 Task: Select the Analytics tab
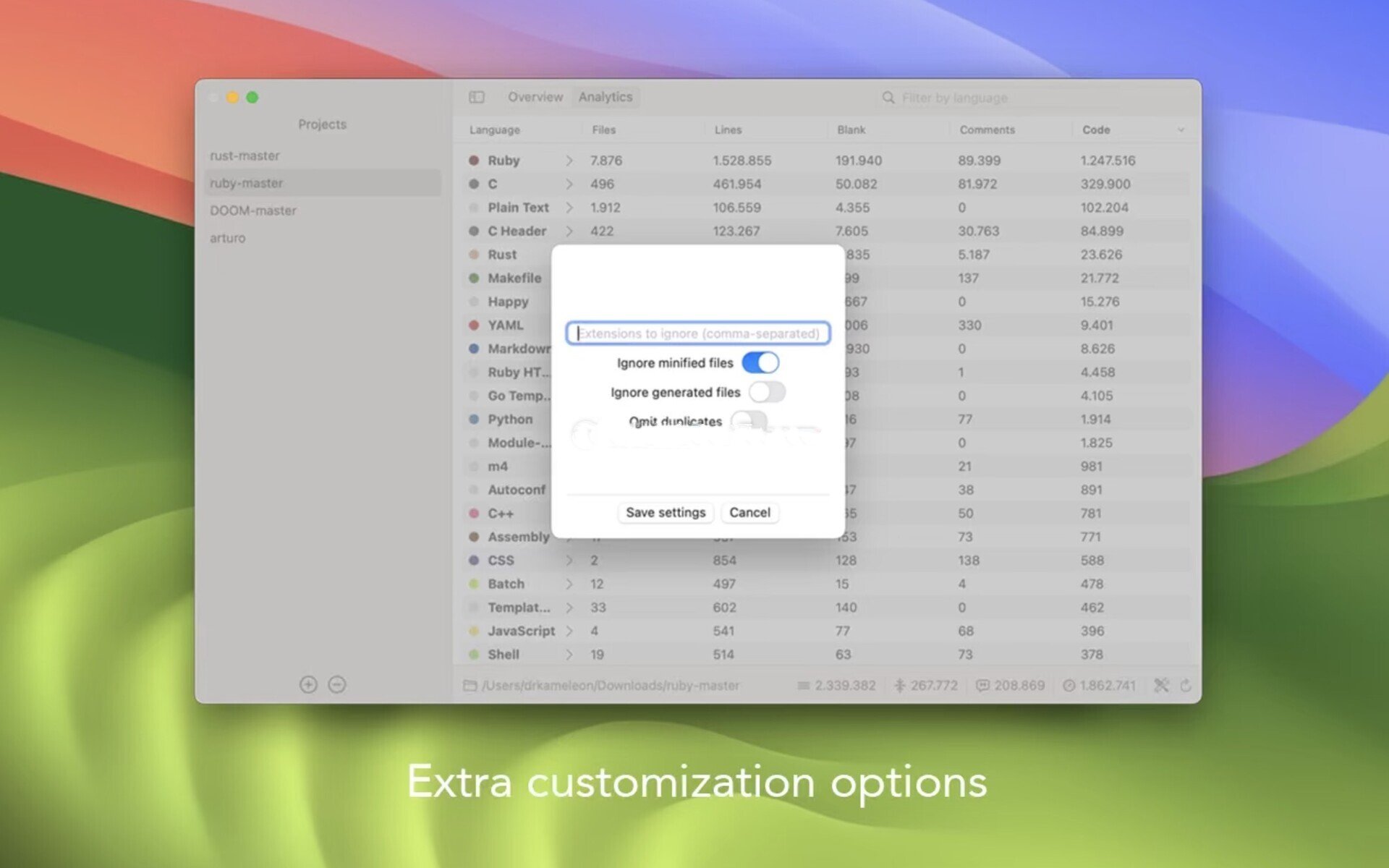coord(606,97)
